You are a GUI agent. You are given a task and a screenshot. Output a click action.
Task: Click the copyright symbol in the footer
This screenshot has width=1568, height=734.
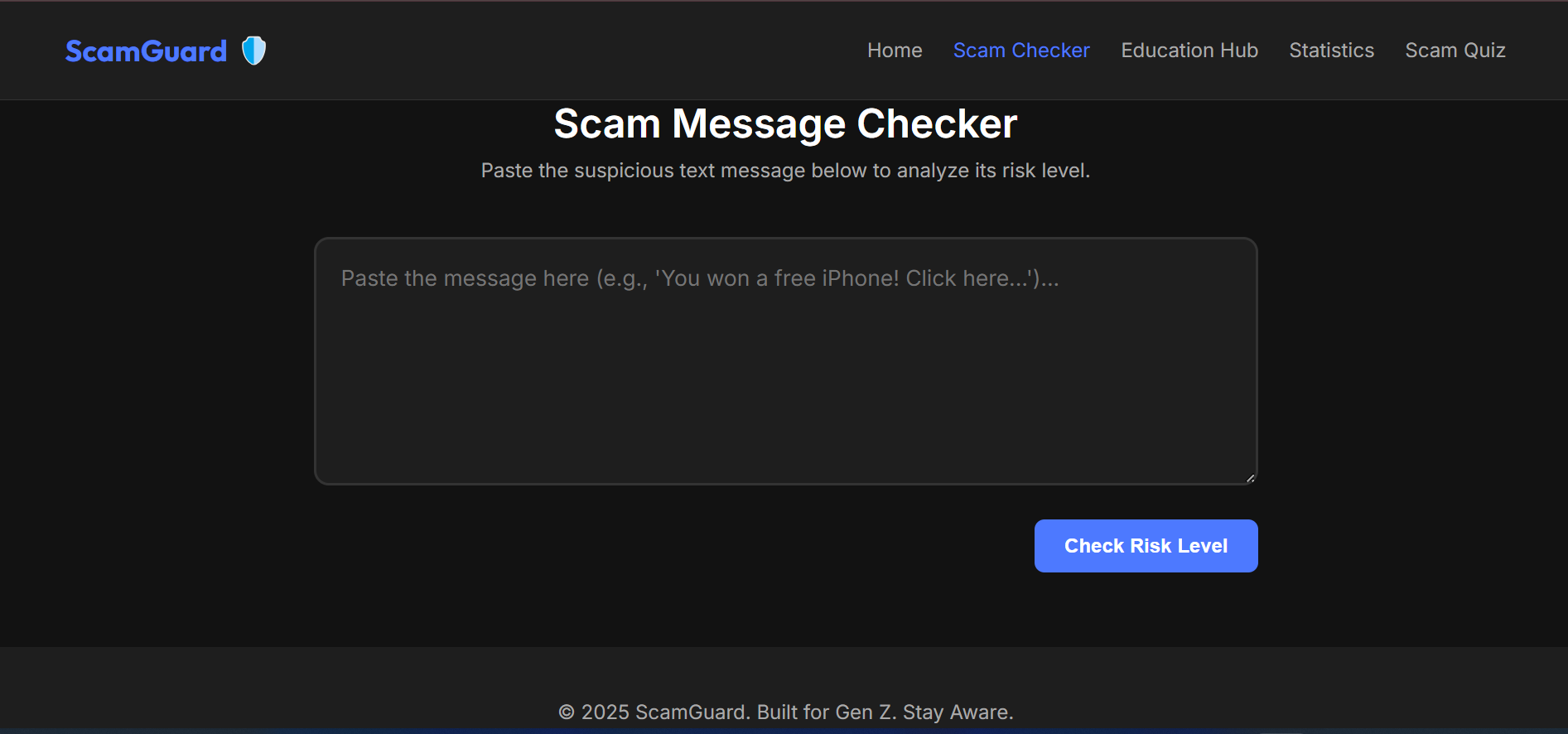click(567, 712)
